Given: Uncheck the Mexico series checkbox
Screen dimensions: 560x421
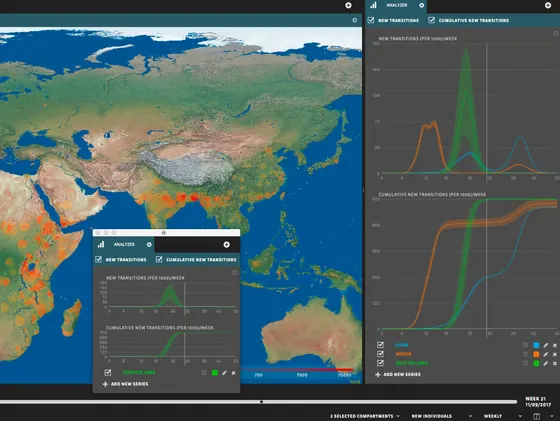Looking at the screenshot, I should pos(380,354).
